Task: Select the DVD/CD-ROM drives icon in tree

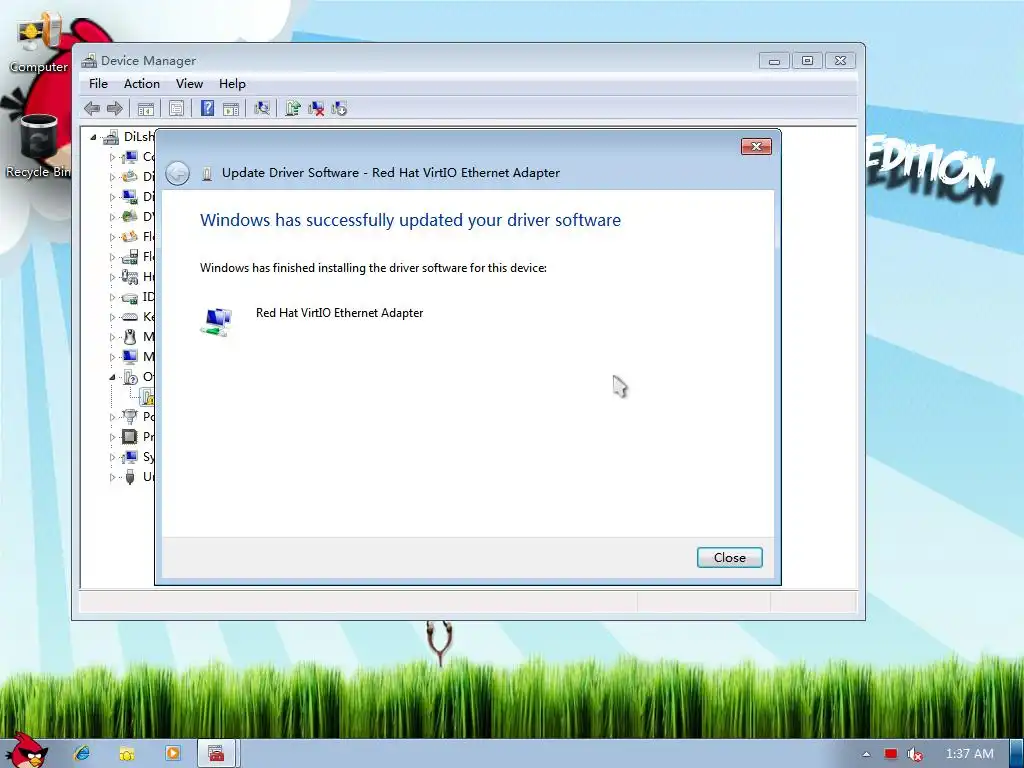Action: tap(130, 216)
